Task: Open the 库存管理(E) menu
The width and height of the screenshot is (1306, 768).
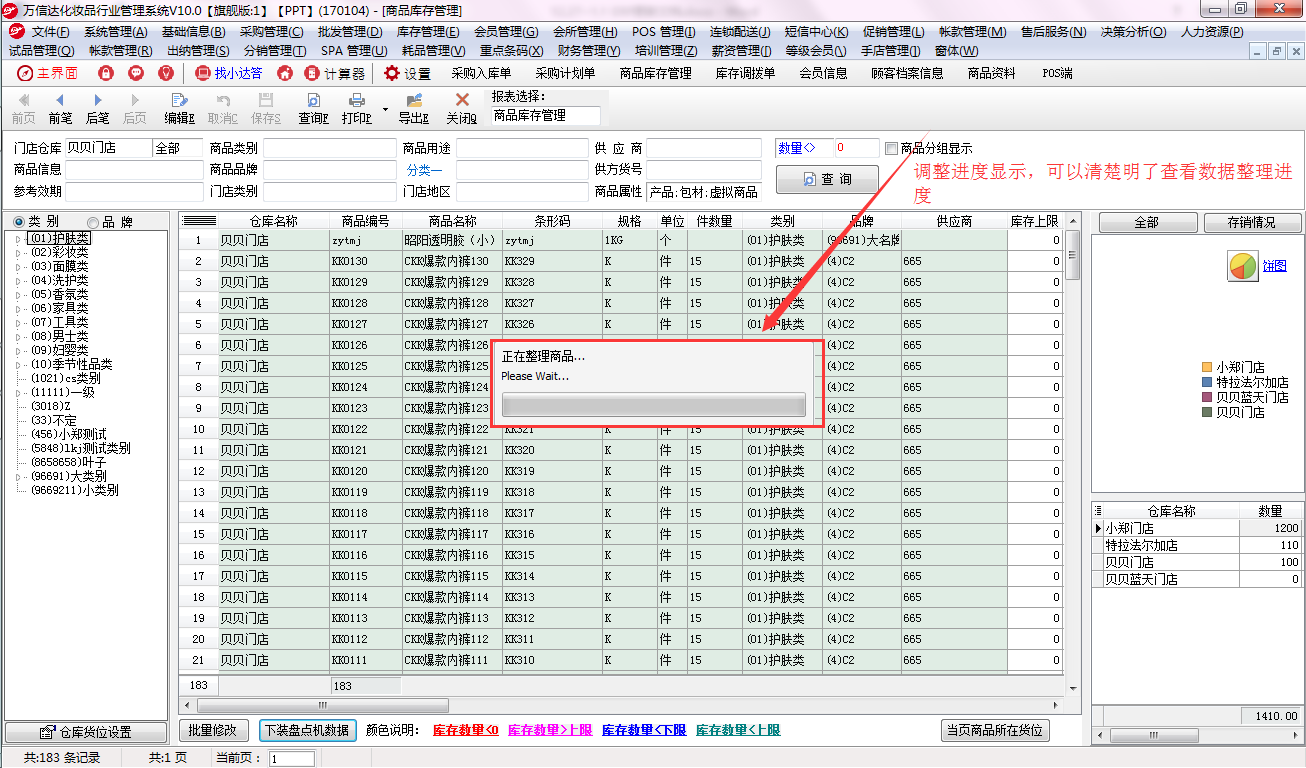Action: click(x=428, y=32)
